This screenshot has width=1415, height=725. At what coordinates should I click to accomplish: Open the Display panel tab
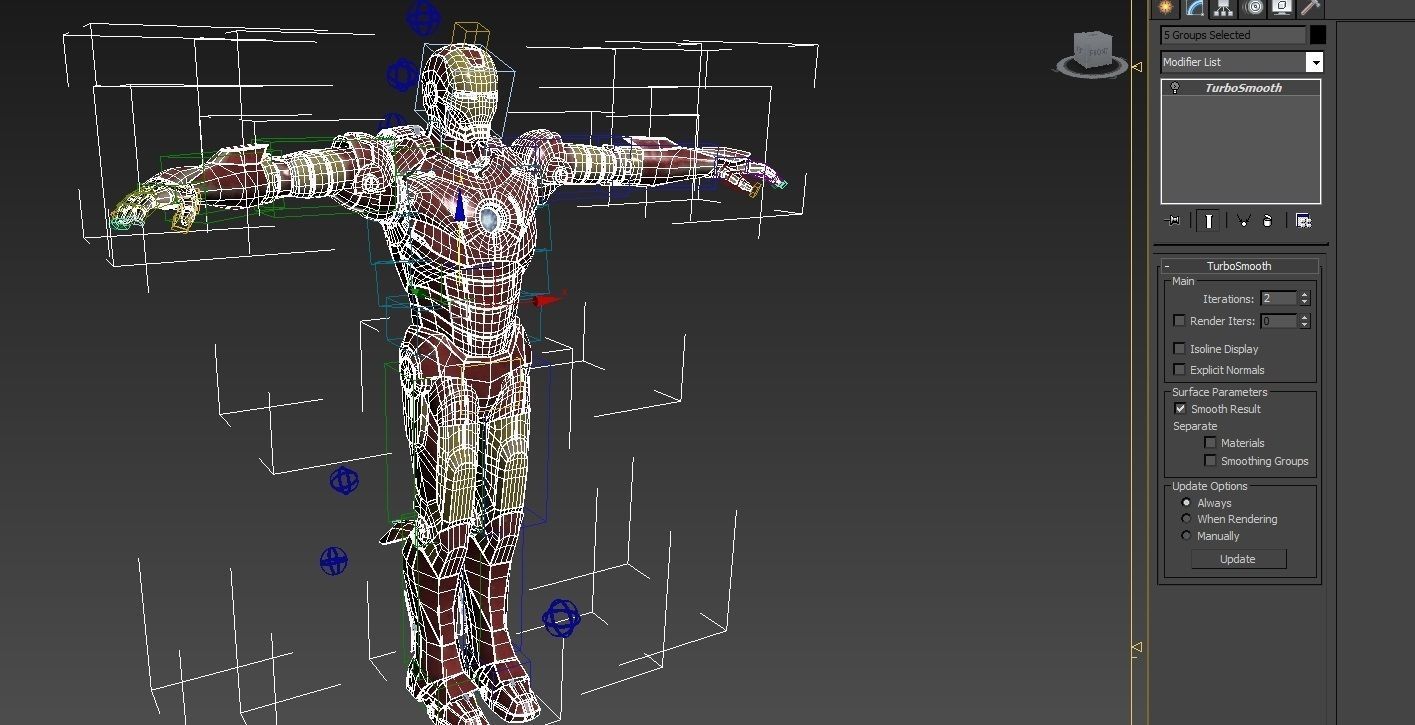coord(1282,8)
